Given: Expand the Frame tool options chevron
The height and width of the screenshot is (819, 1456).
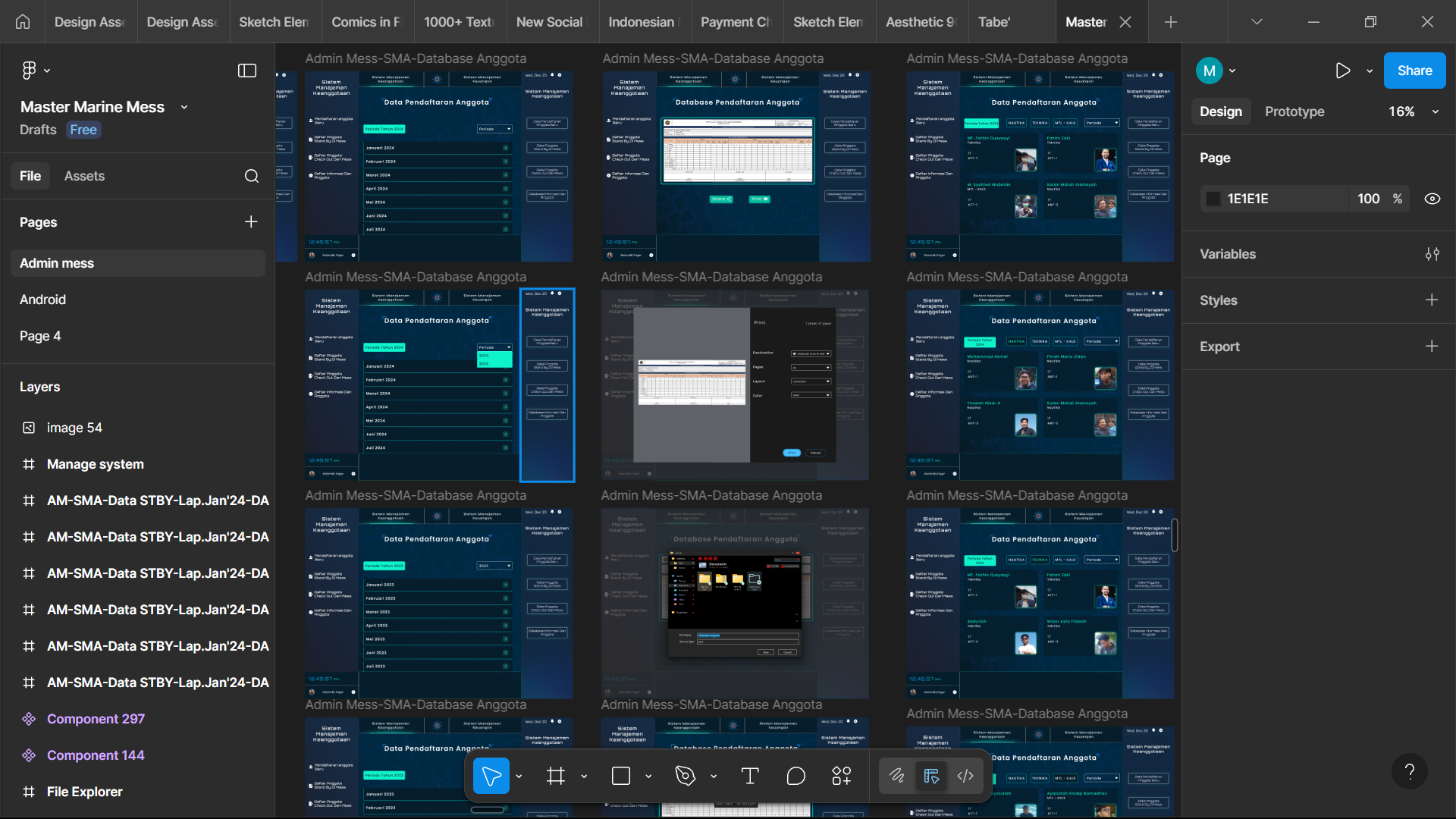Looking at the screenshot, I should (584, 777).
